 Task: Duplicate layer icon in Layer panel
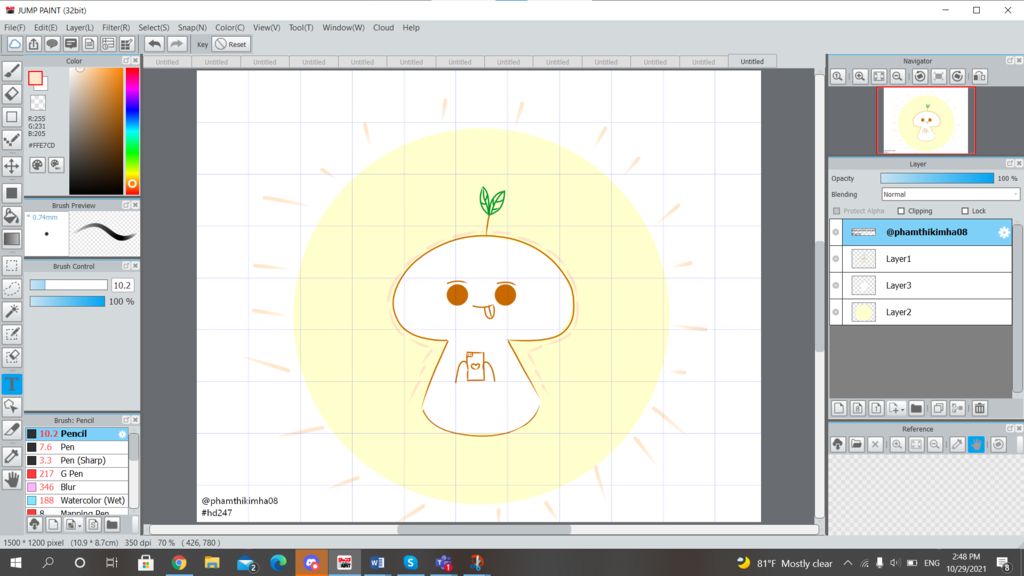tap(938, 409)
